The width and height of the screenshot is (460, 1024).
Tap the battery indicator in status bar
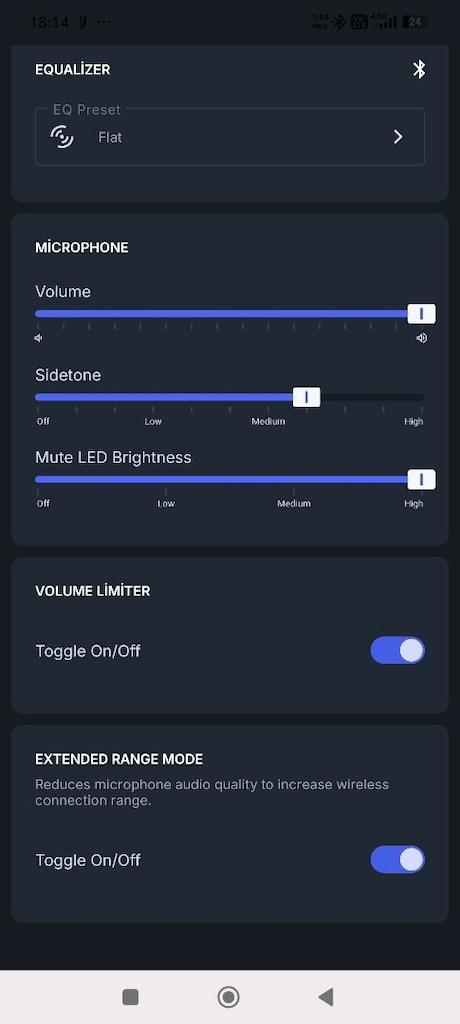(x=415, y=22)
